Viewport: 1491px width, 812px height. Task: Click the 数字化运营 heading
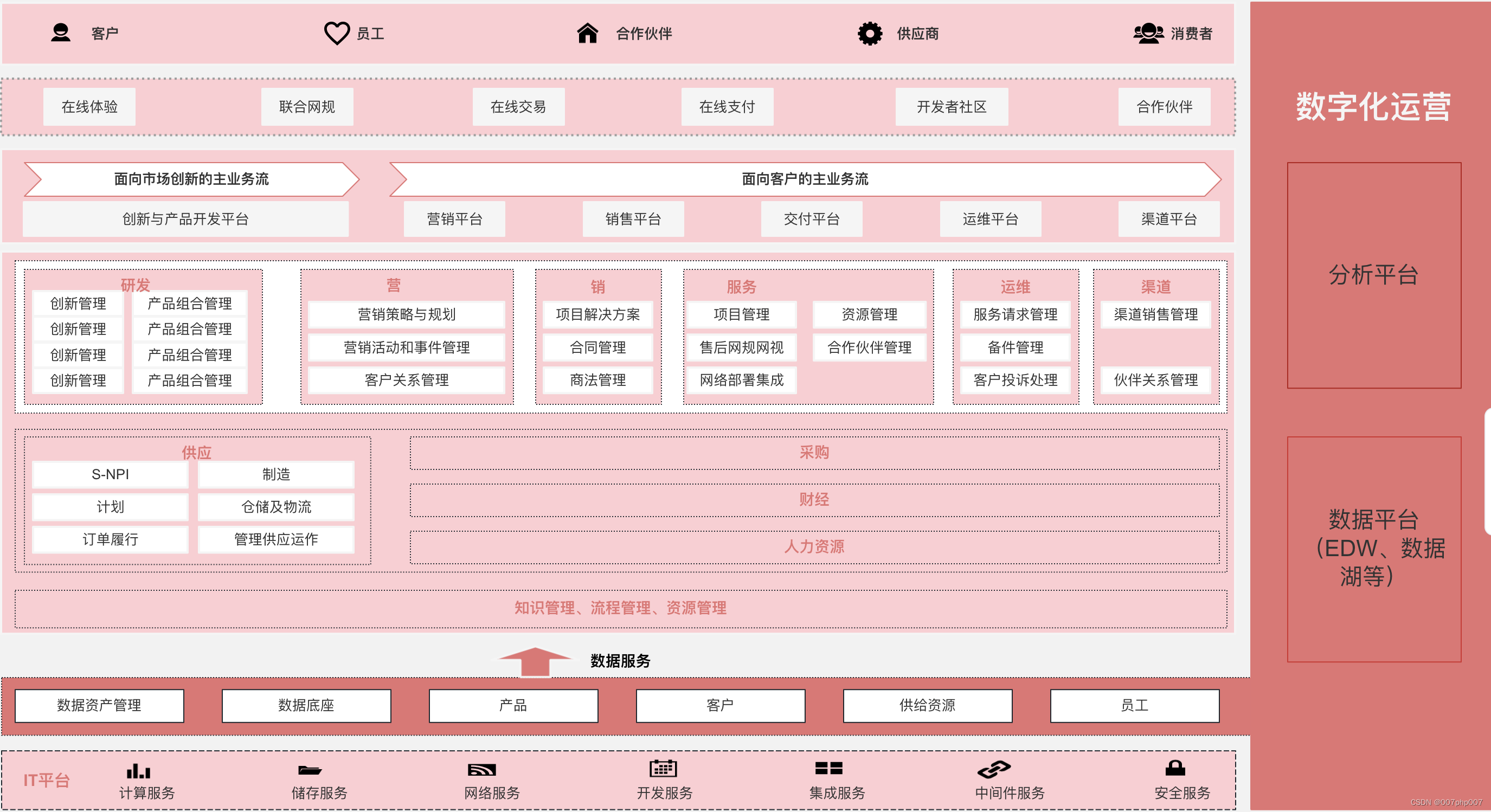1373,107
